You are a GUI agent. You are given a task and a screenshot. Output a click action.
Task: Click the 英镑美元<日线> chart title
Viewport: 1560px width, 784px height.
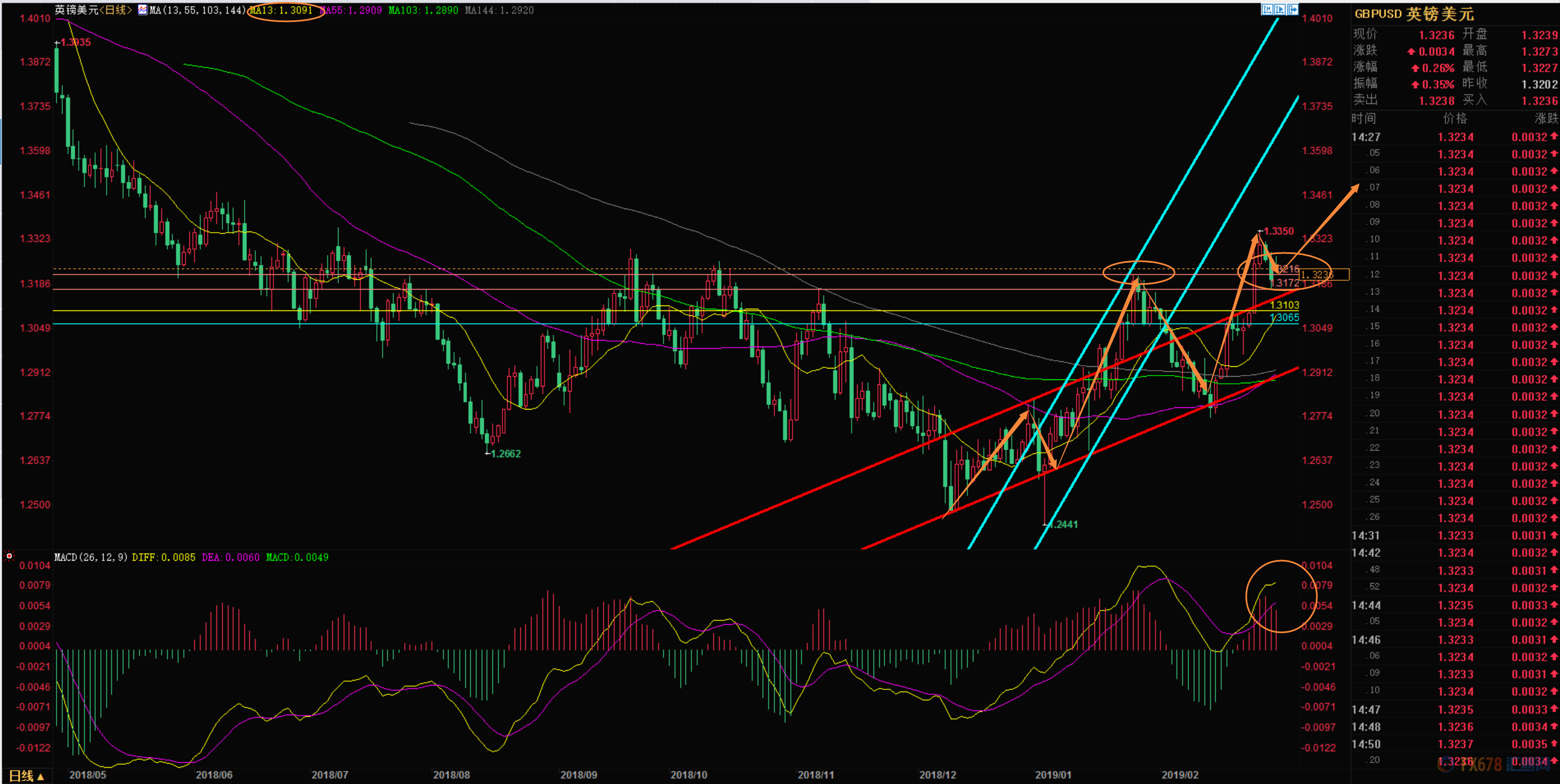click(93, 10)
